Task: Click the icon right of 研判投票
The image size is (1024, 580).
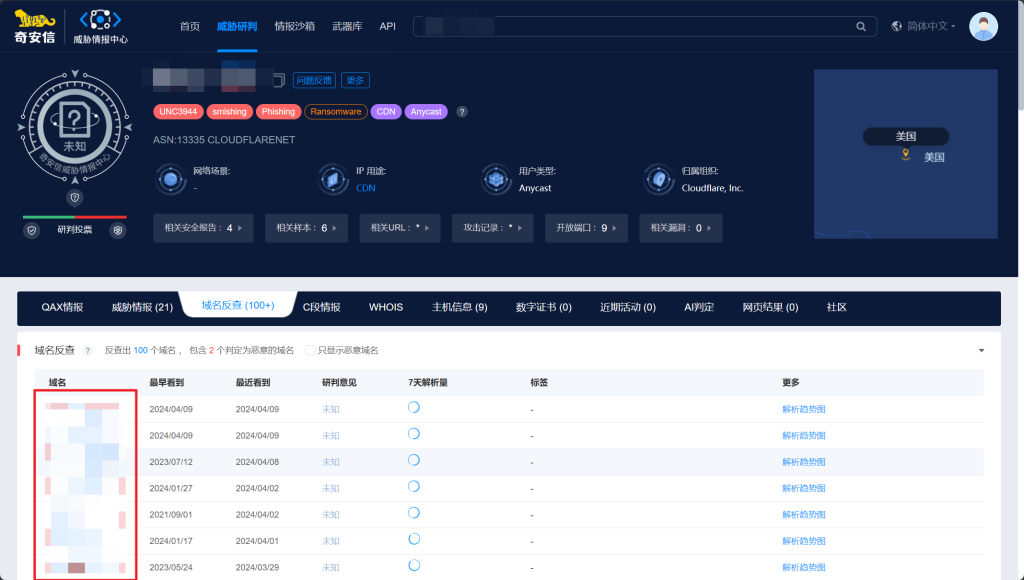Action: point(118,230)
